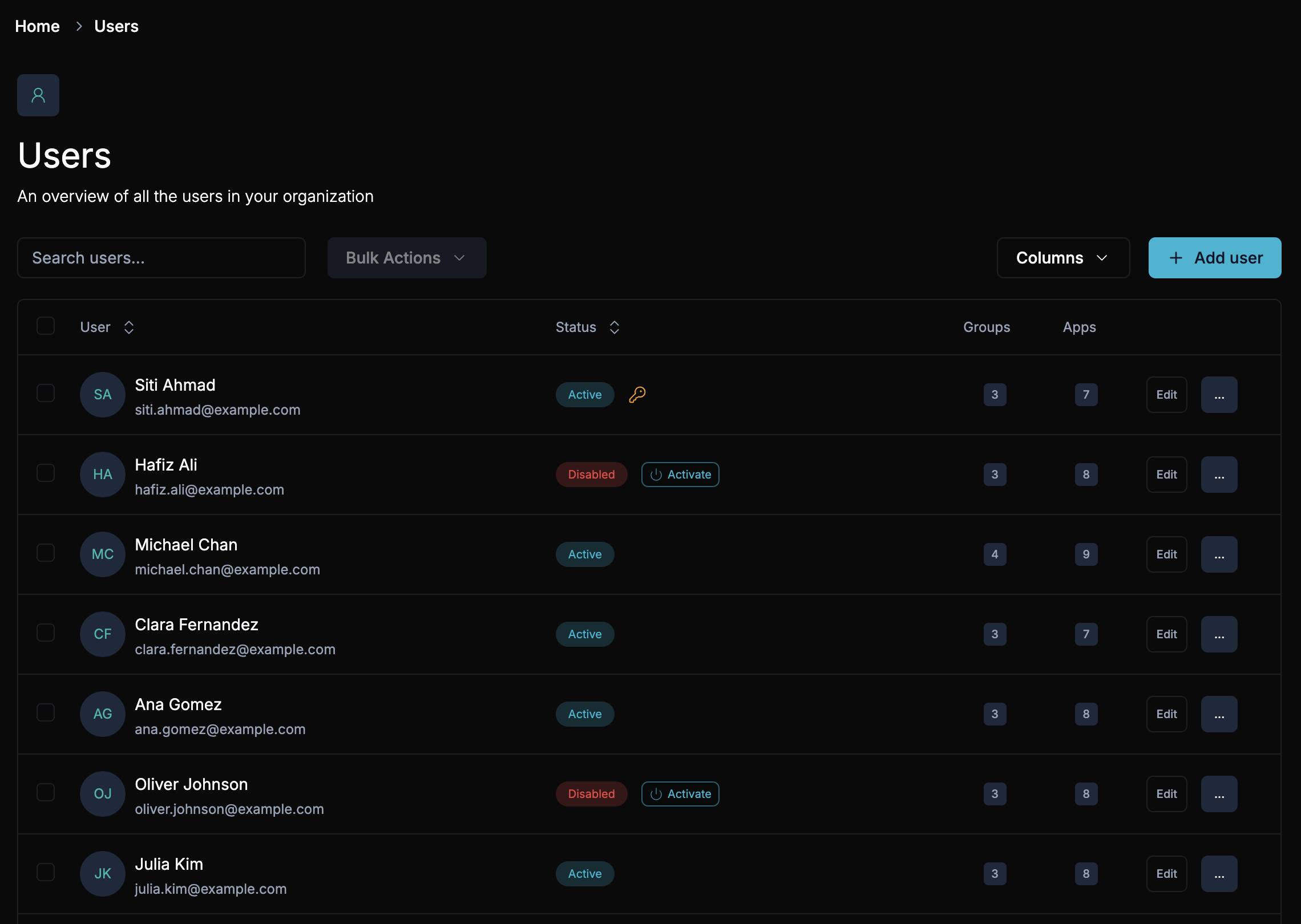Toggle the select-all checkbox in the table header
1301x924 pixels.
click(x=46, y=326)
